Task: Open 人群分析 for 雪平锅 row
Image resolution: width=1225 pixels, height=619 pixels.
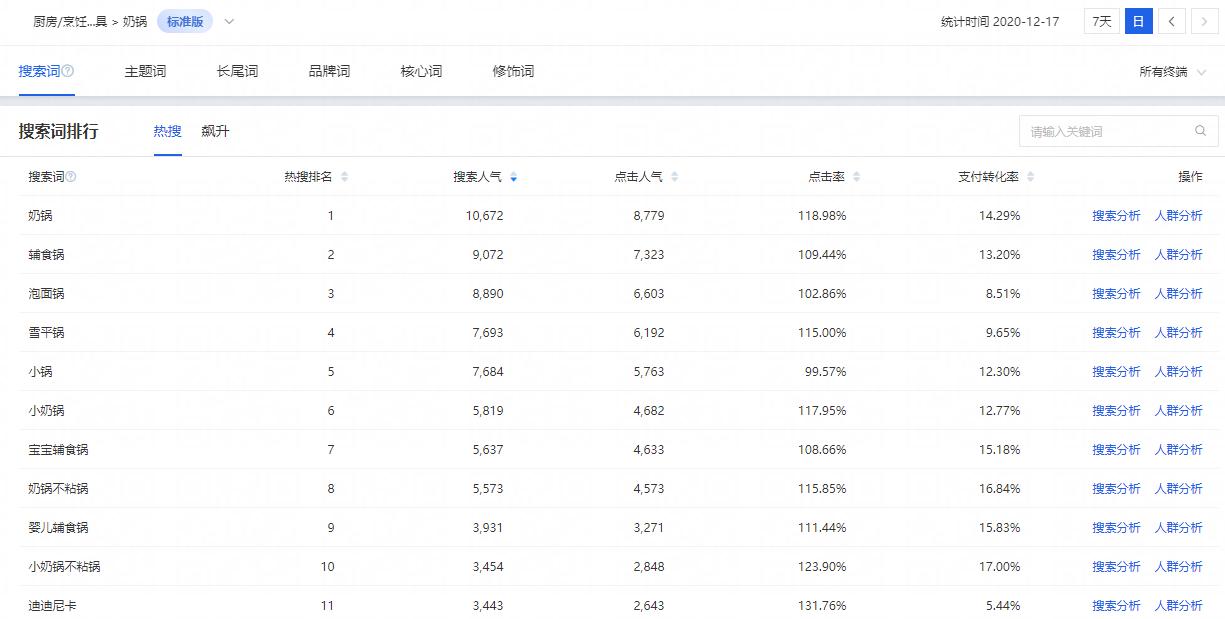Action: click(1178, 333)
